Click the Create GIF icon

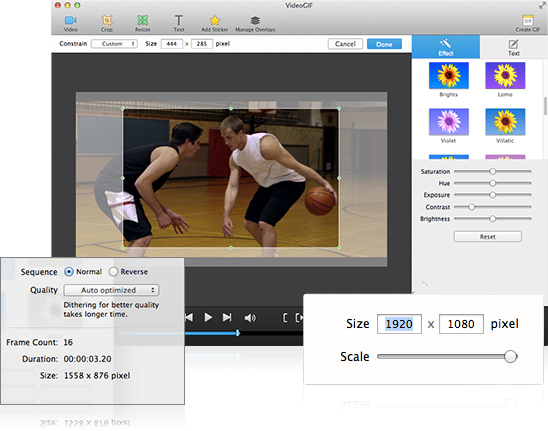pos(527,20)
